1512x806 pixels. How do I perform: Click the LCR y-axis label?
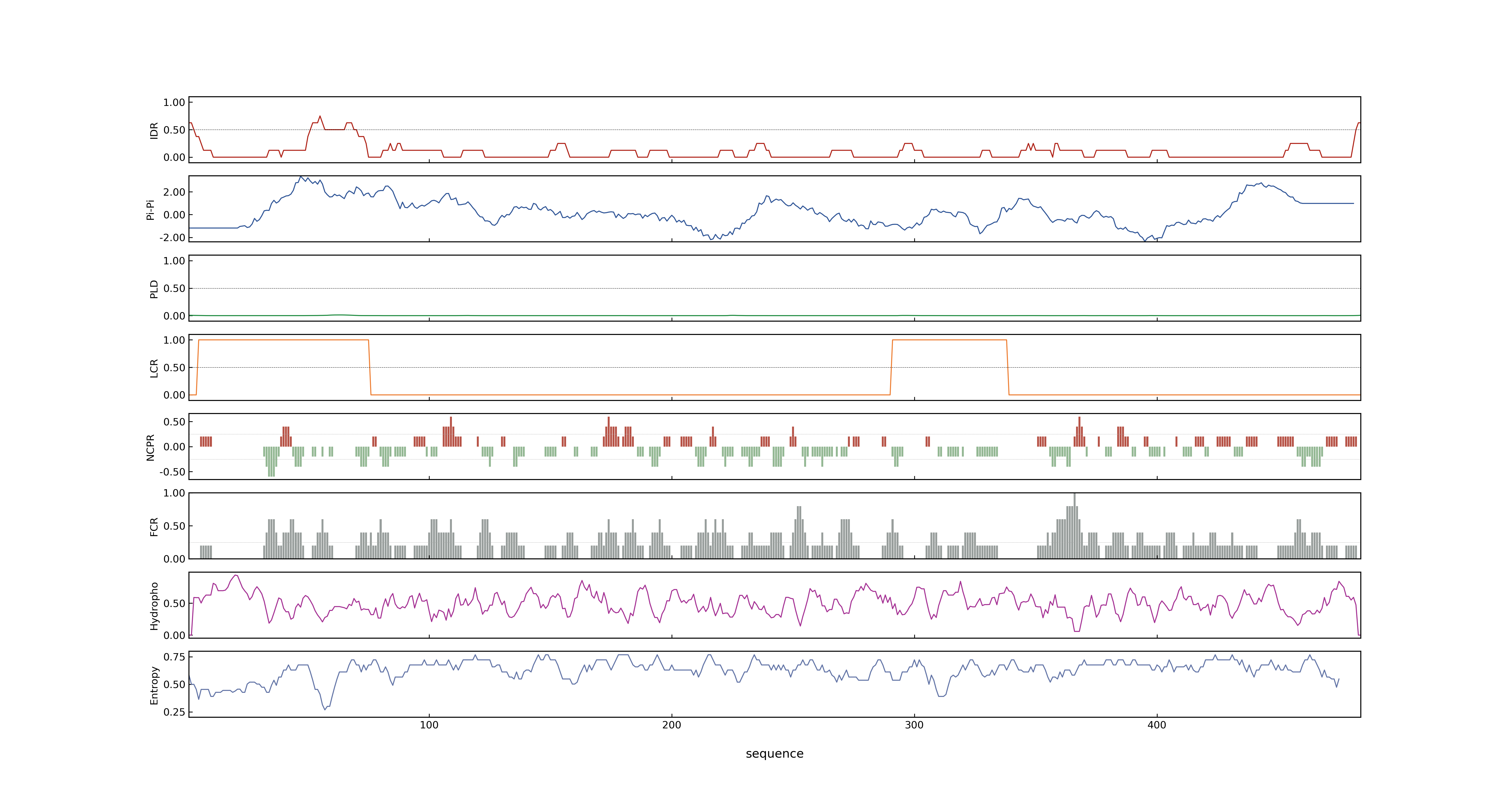pos(154,368)
